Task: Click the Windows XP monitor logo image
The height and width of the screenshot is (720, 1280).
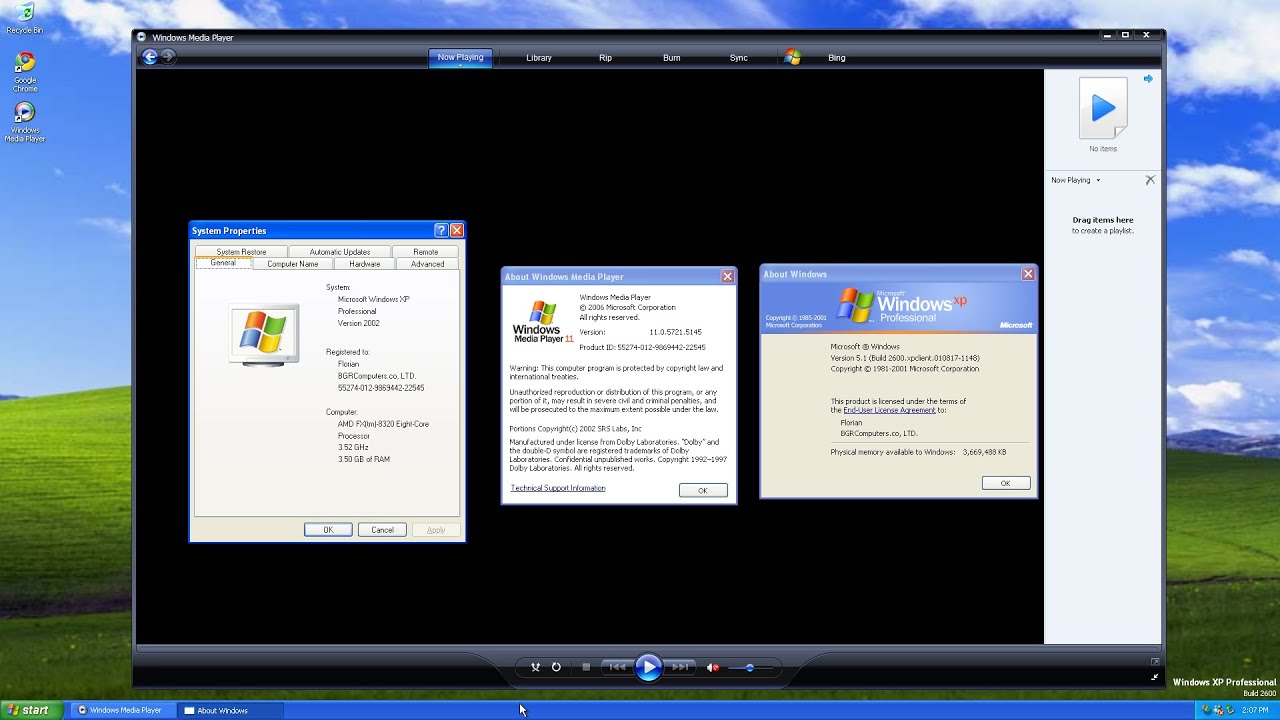Action: click(x=264, y=333)
